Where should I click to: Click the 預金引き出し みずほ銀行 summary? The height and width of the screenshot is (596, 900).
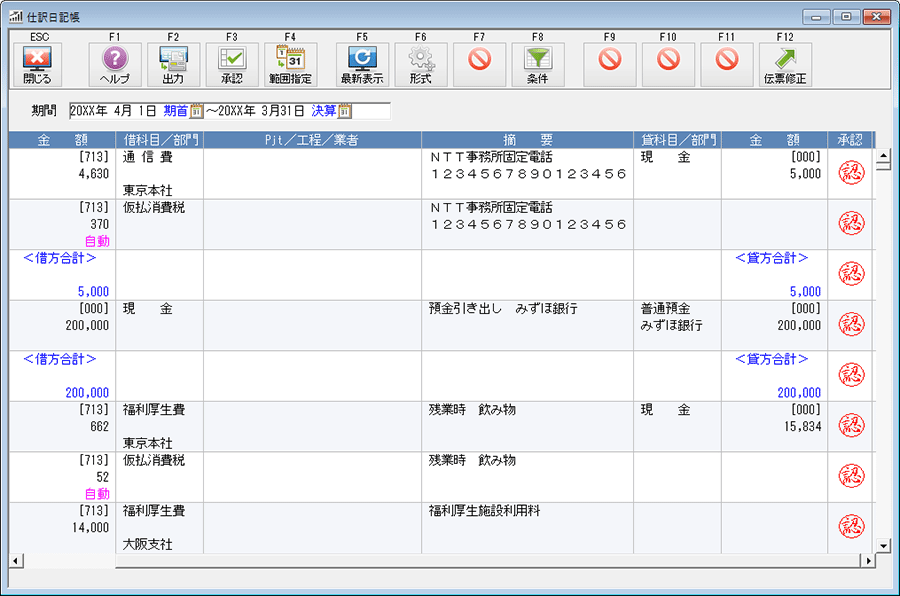[x=503, y=309]
